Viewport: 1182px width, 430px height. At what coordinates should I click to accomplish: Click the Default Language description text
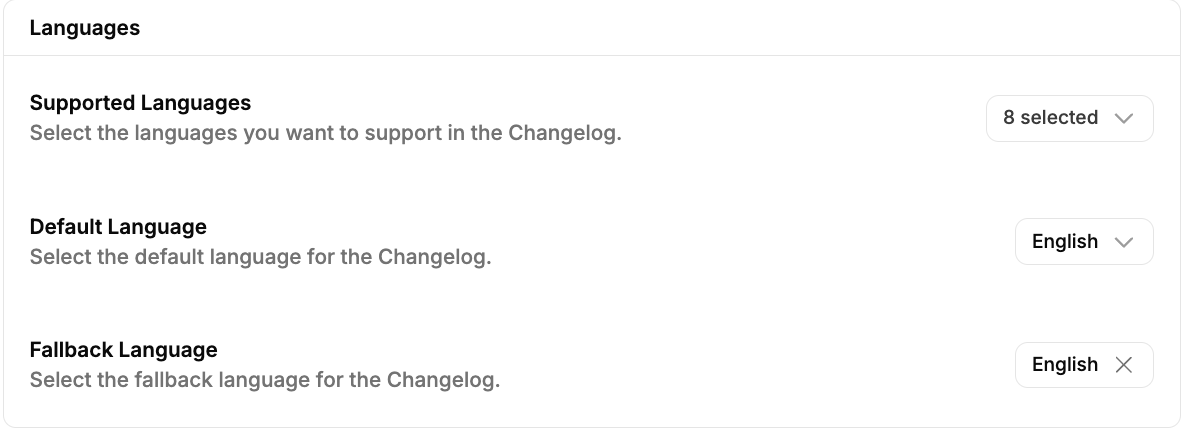(x=260, y=257)
